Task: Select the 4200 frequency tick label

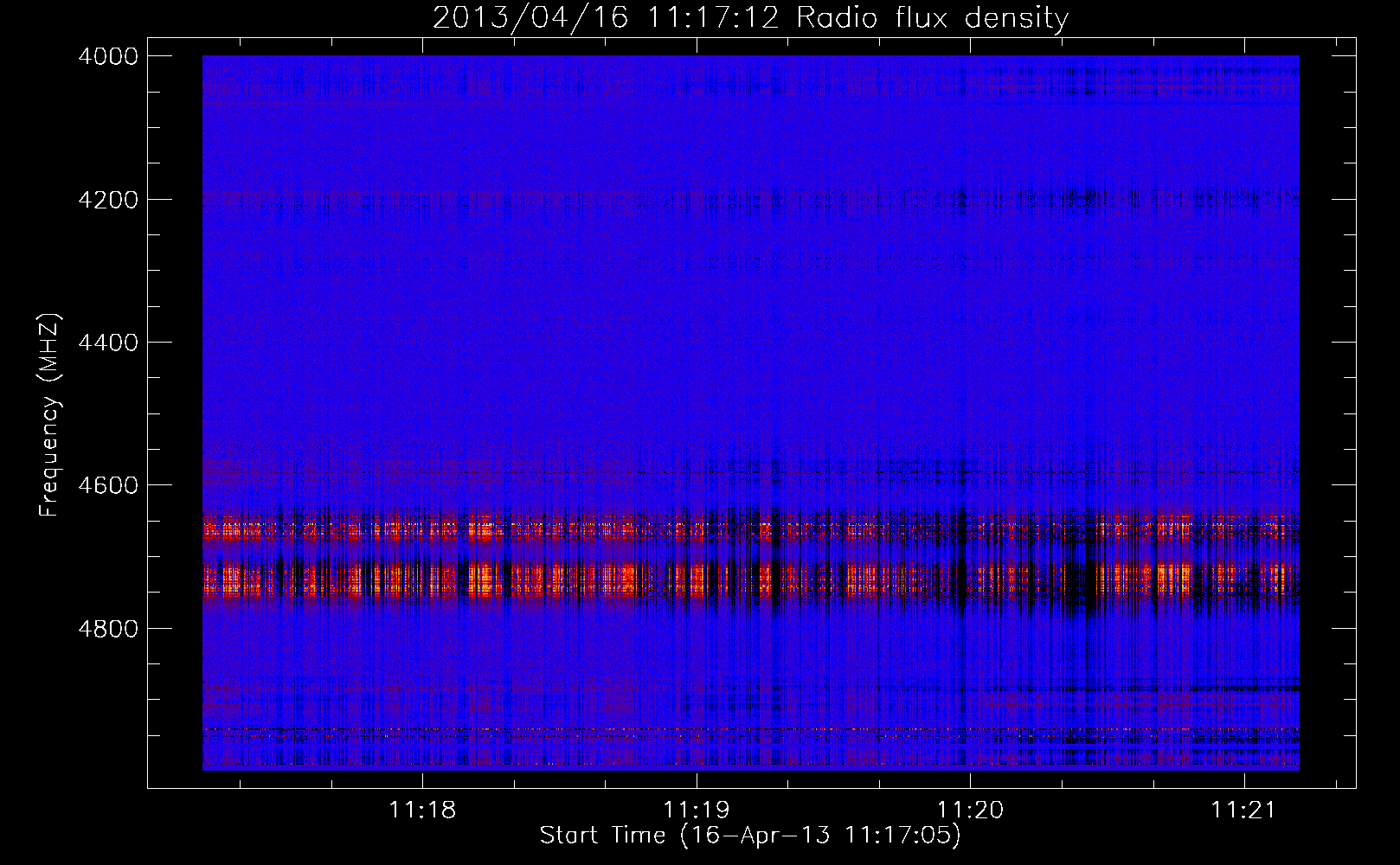Action: pyautogui.click(x=108, y=200)
